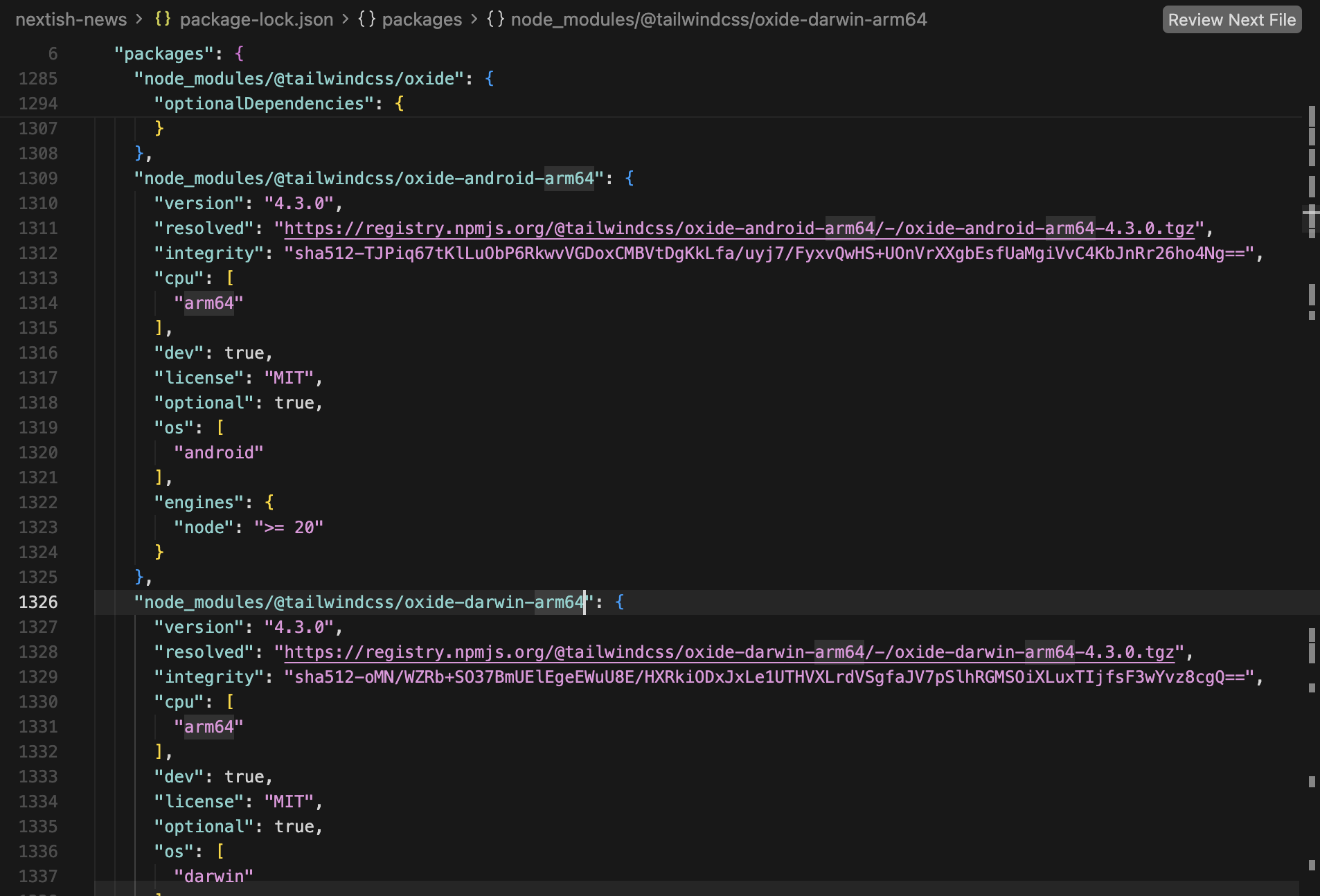The height and width of the screenshot is (896, 1320).
Task: Click "optional" key on line 1335
Action: click(204, 827)
